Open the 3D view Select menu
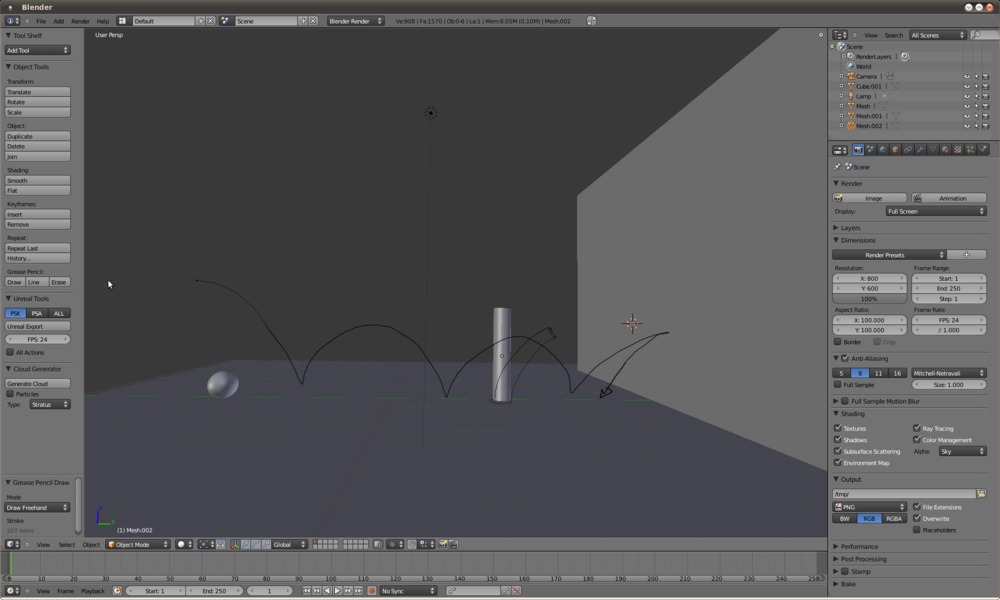Image resolution: width=1000 pixels, height=600 pixels. [x=67, y=545]
